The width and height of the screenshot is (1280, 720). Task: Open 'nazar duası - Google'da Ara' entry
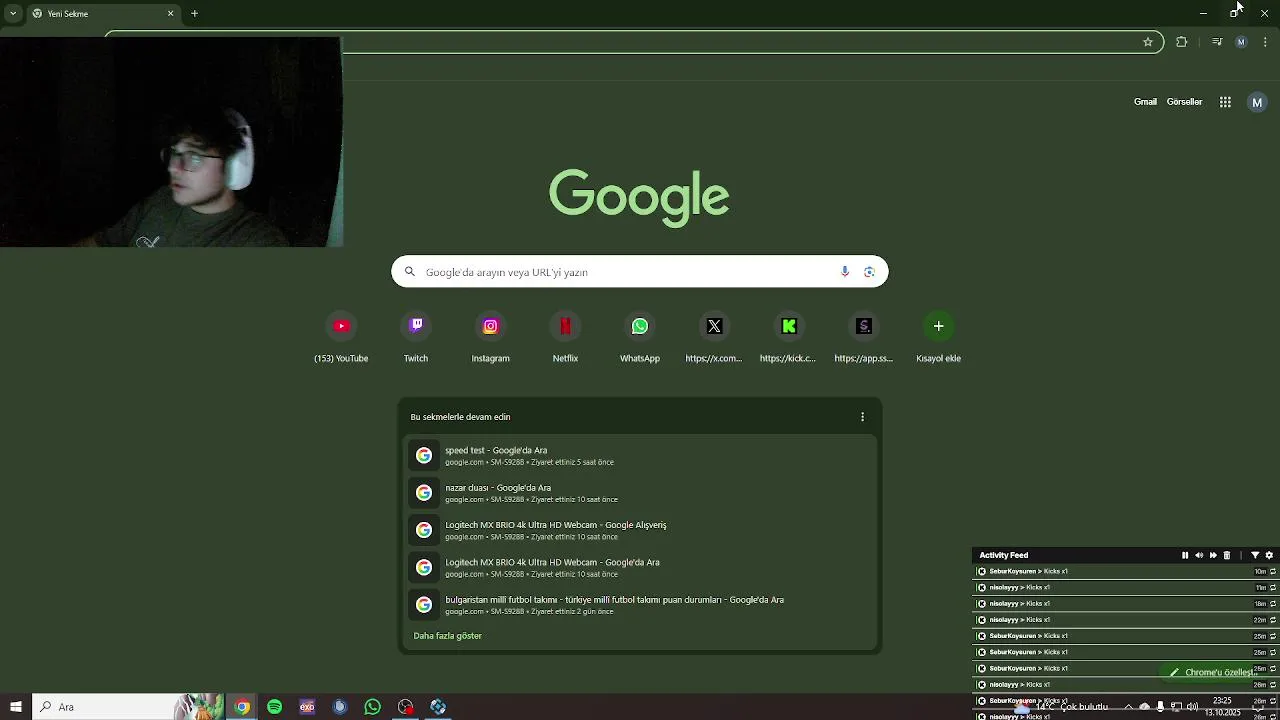click(640, 493)
